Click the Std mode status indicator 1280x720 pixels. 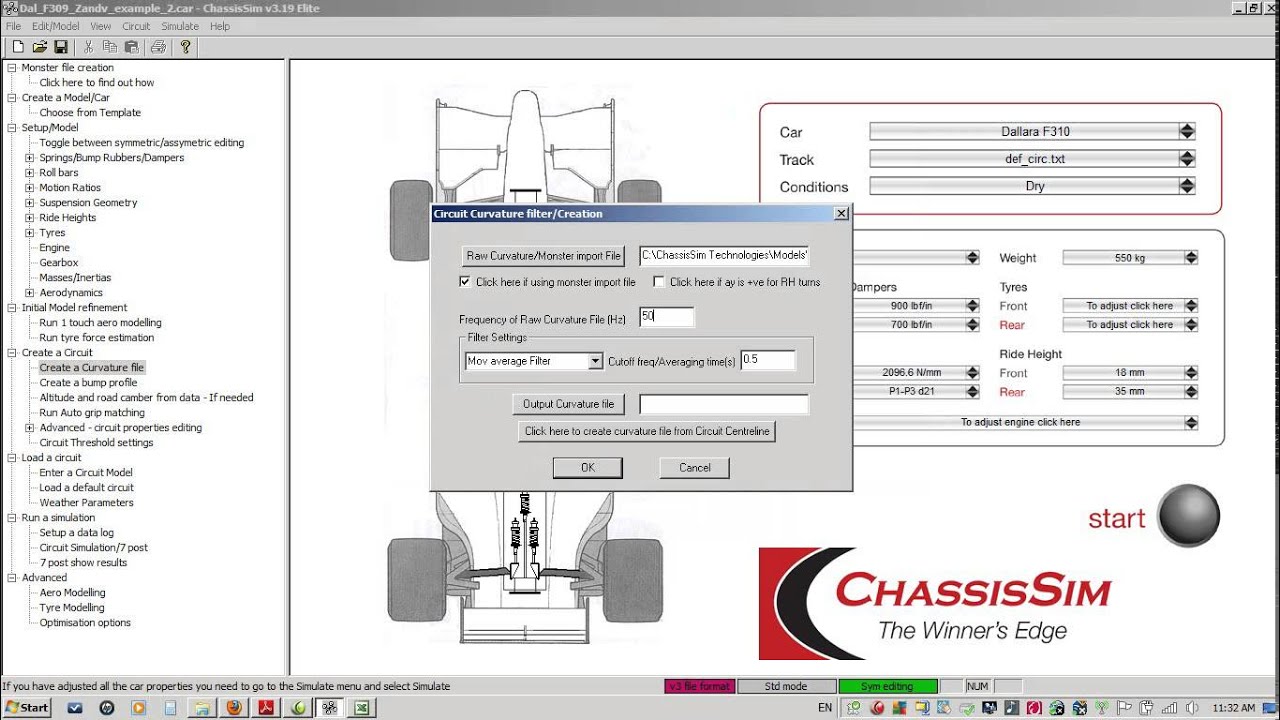(786, 686)
